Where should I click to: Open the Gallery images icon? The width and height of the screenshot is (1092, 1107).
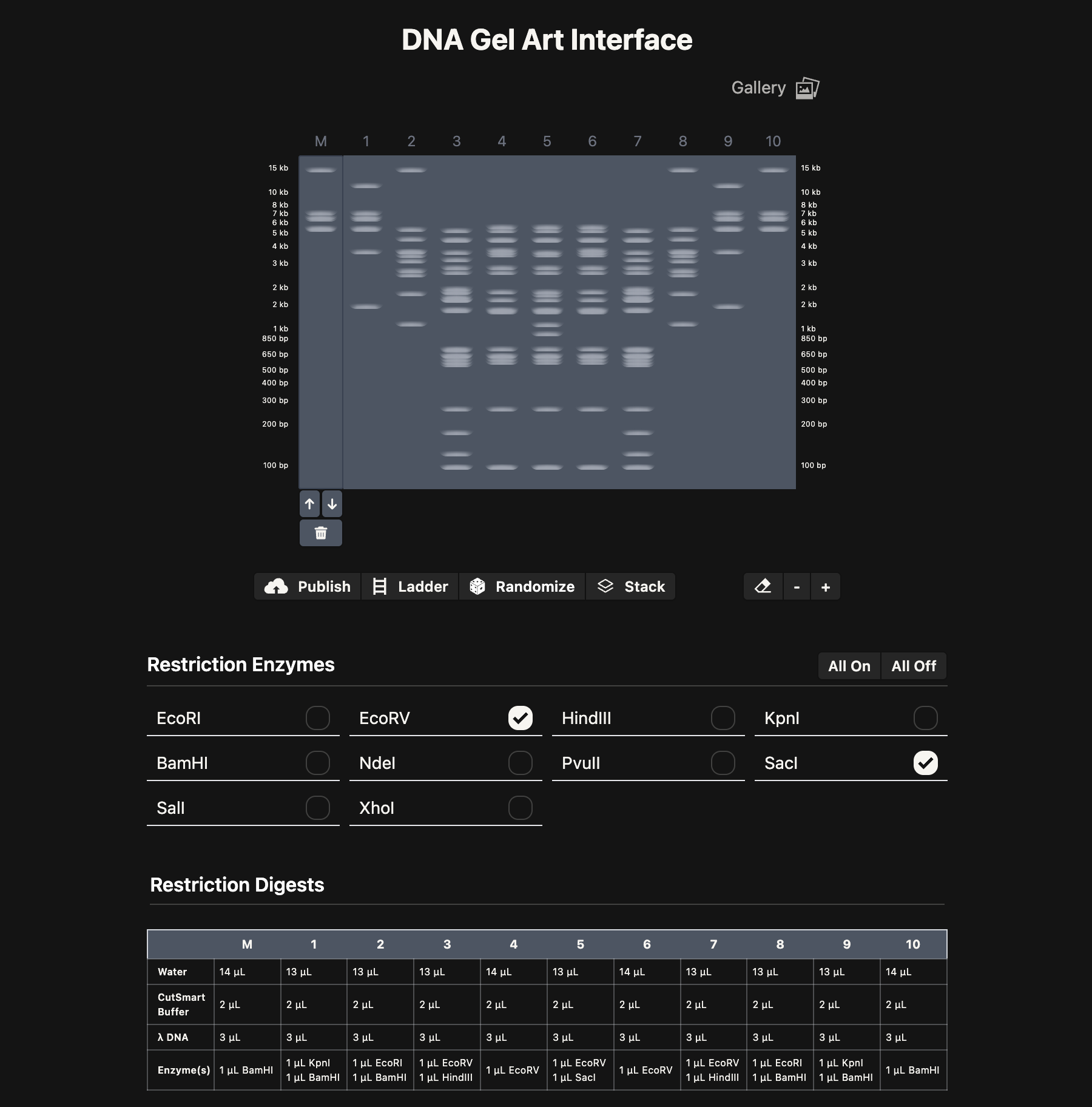[807, 88]
